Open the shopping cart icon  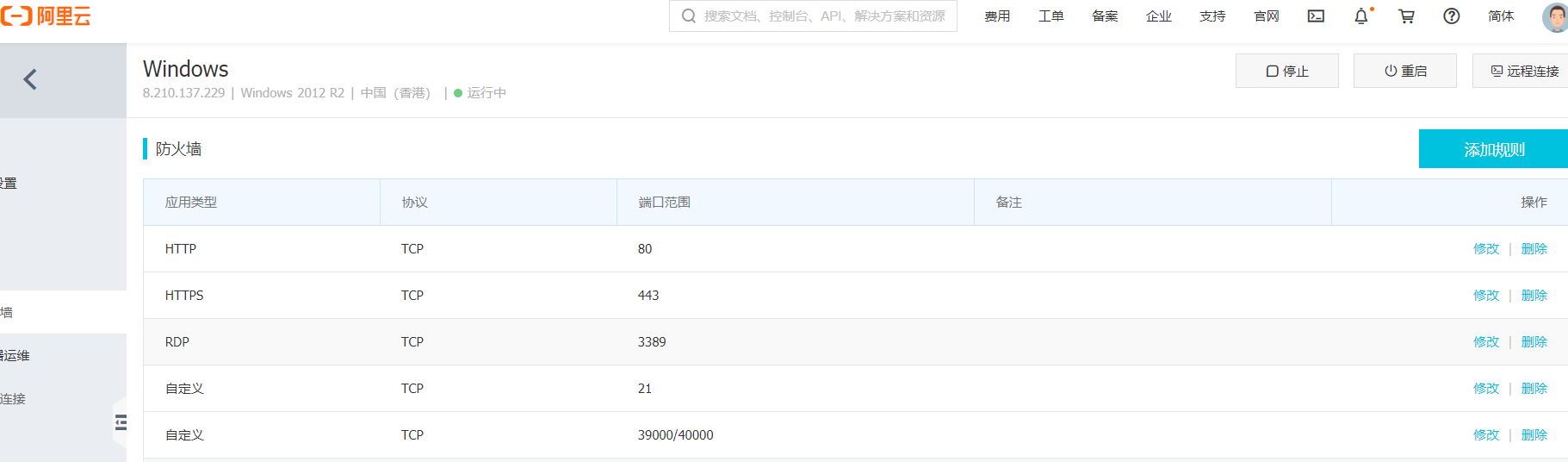click(x=1406, y=16)
